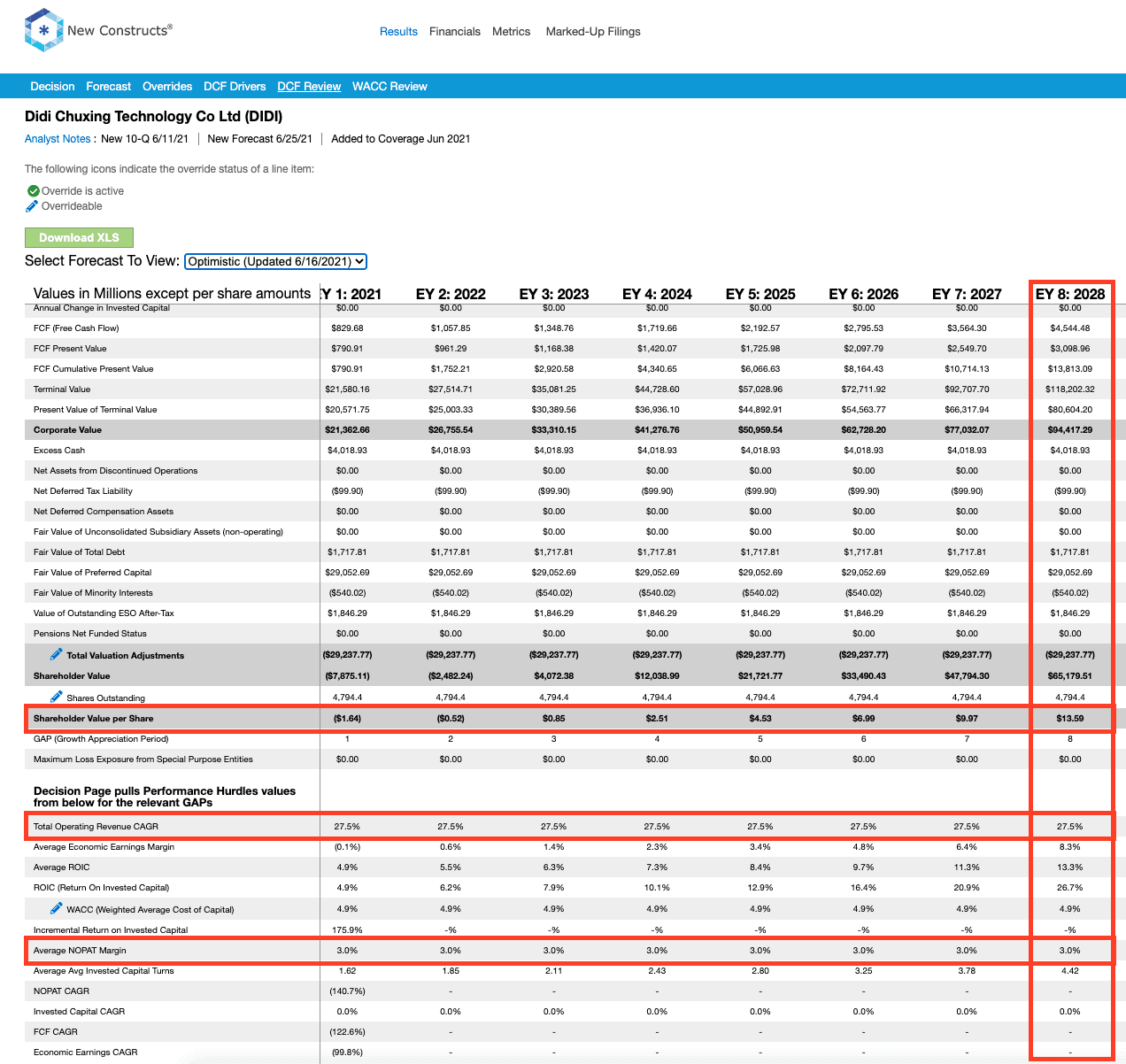
Task: Click the FCF Cumulative Present Value label
Action: click(x=94, y=369)
